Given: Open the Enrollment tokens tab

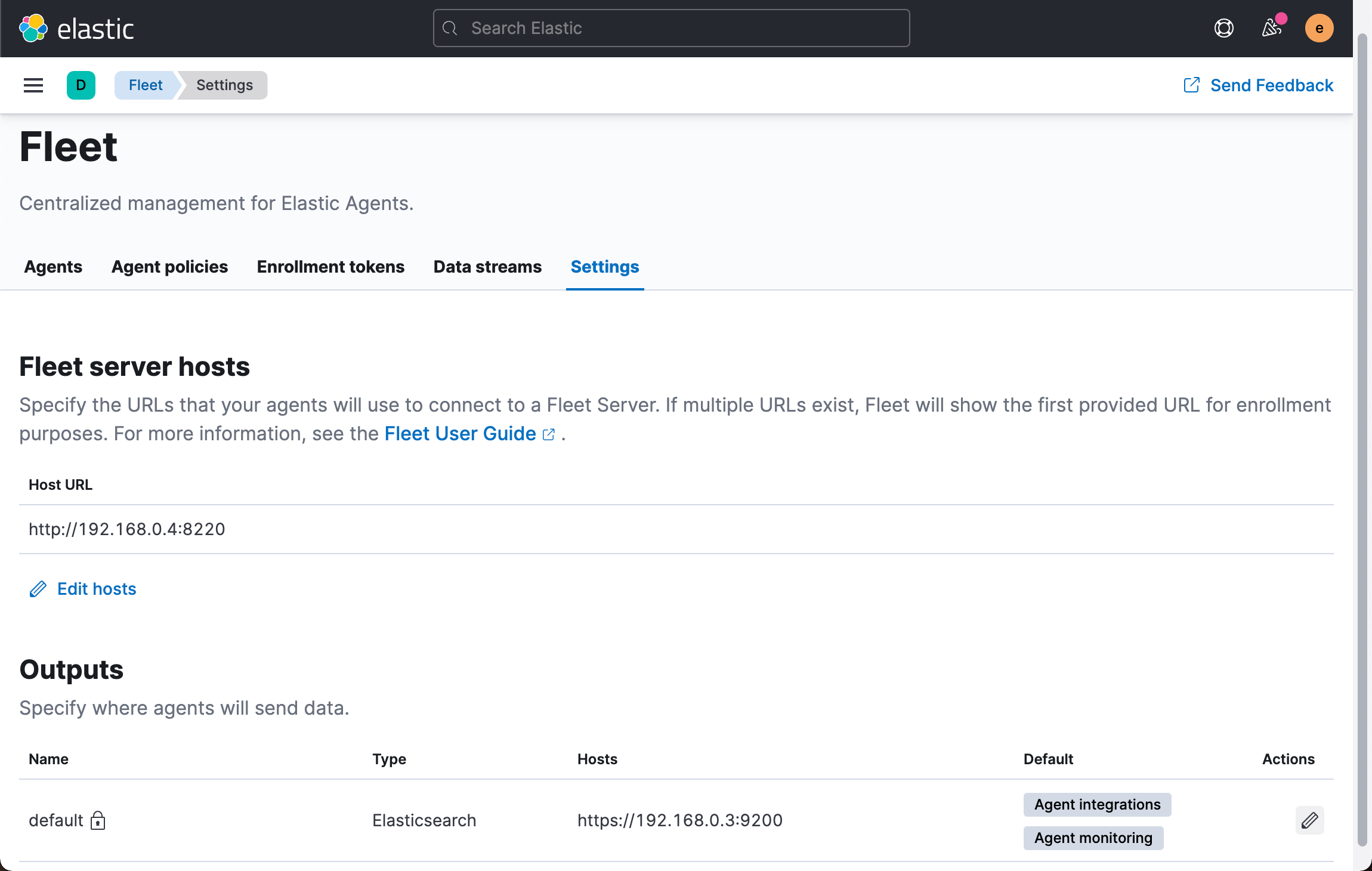Looking at the screenshot, I should click(330, 267).
